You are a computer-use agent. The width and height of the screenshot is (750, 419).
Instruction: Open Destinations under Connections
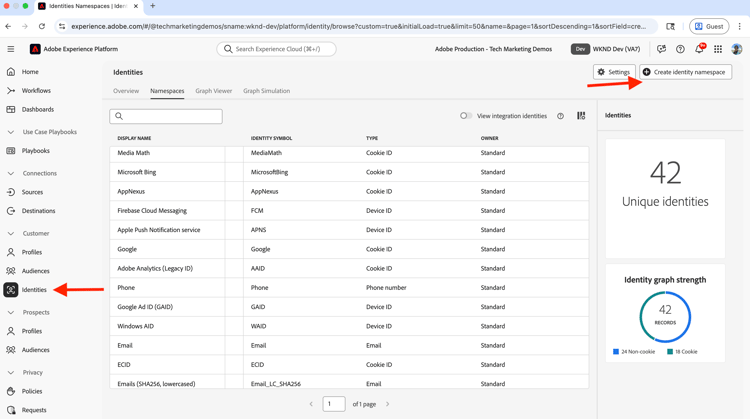coord(38,211)
